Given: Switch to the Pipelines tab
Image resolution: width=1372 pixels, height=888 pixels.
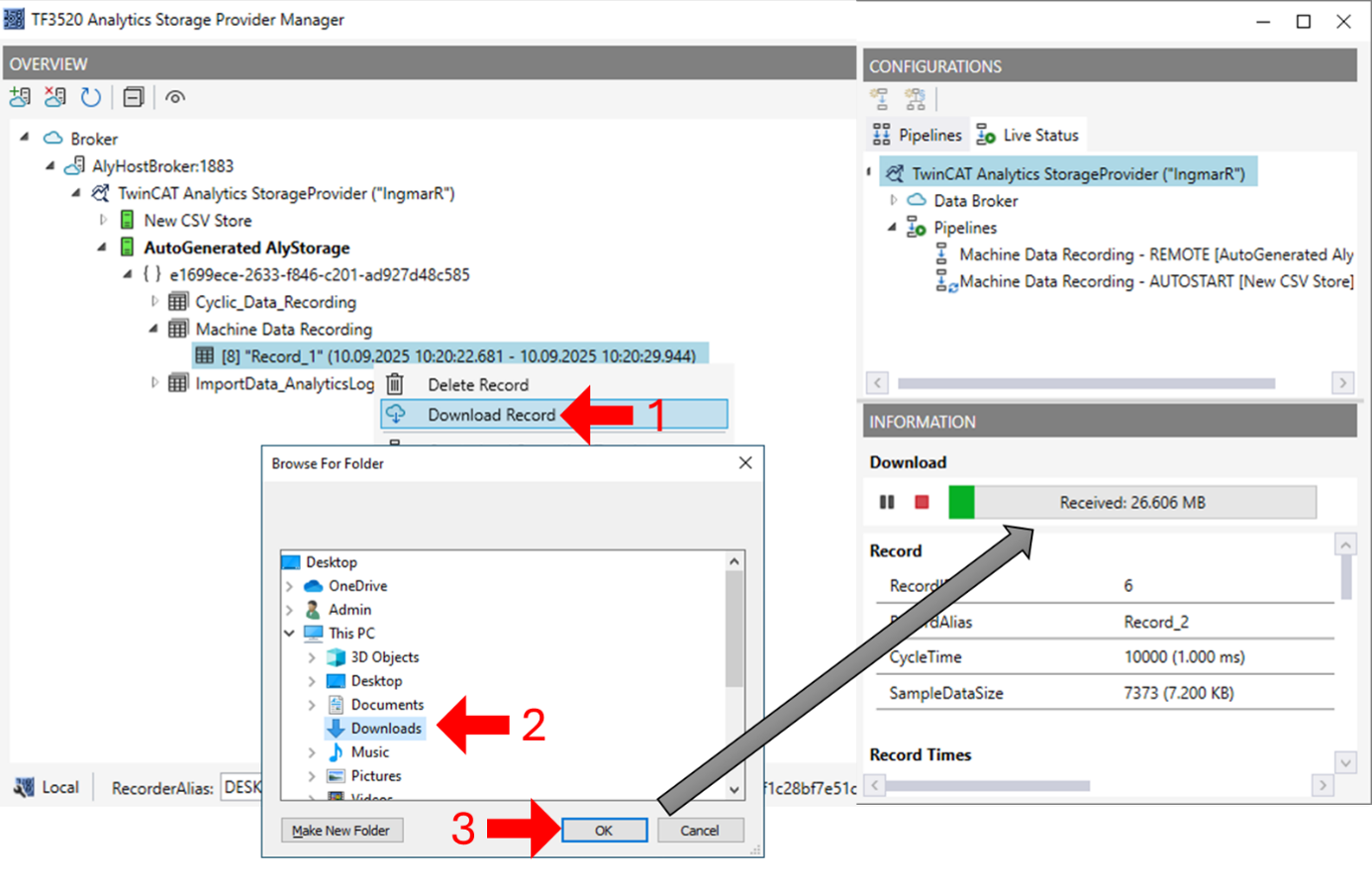Looking at the screenshot, I should point(917,135).
